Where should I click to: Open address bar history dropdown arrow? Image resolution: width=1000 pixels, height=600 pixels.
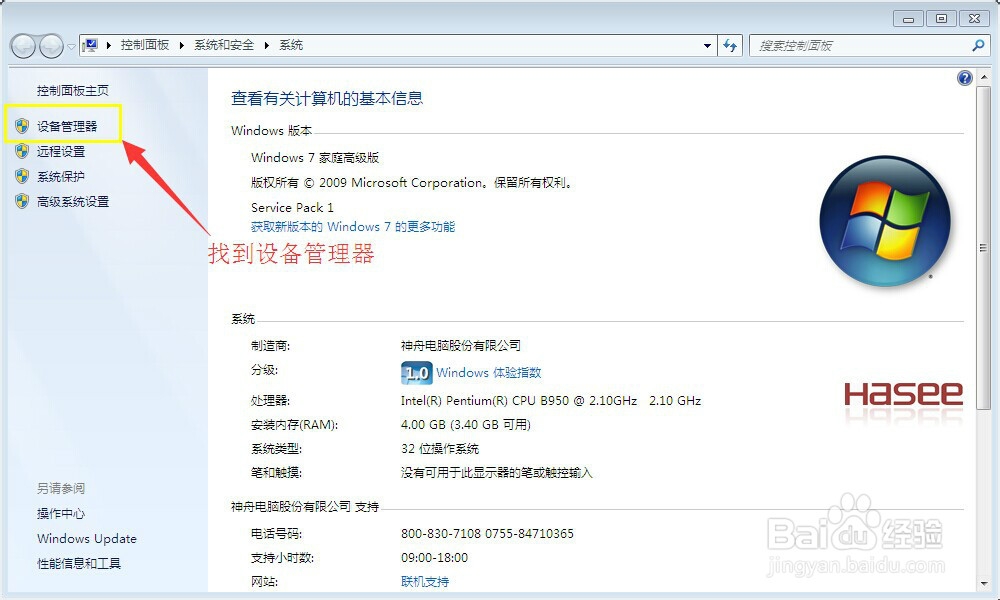point(707,46)
